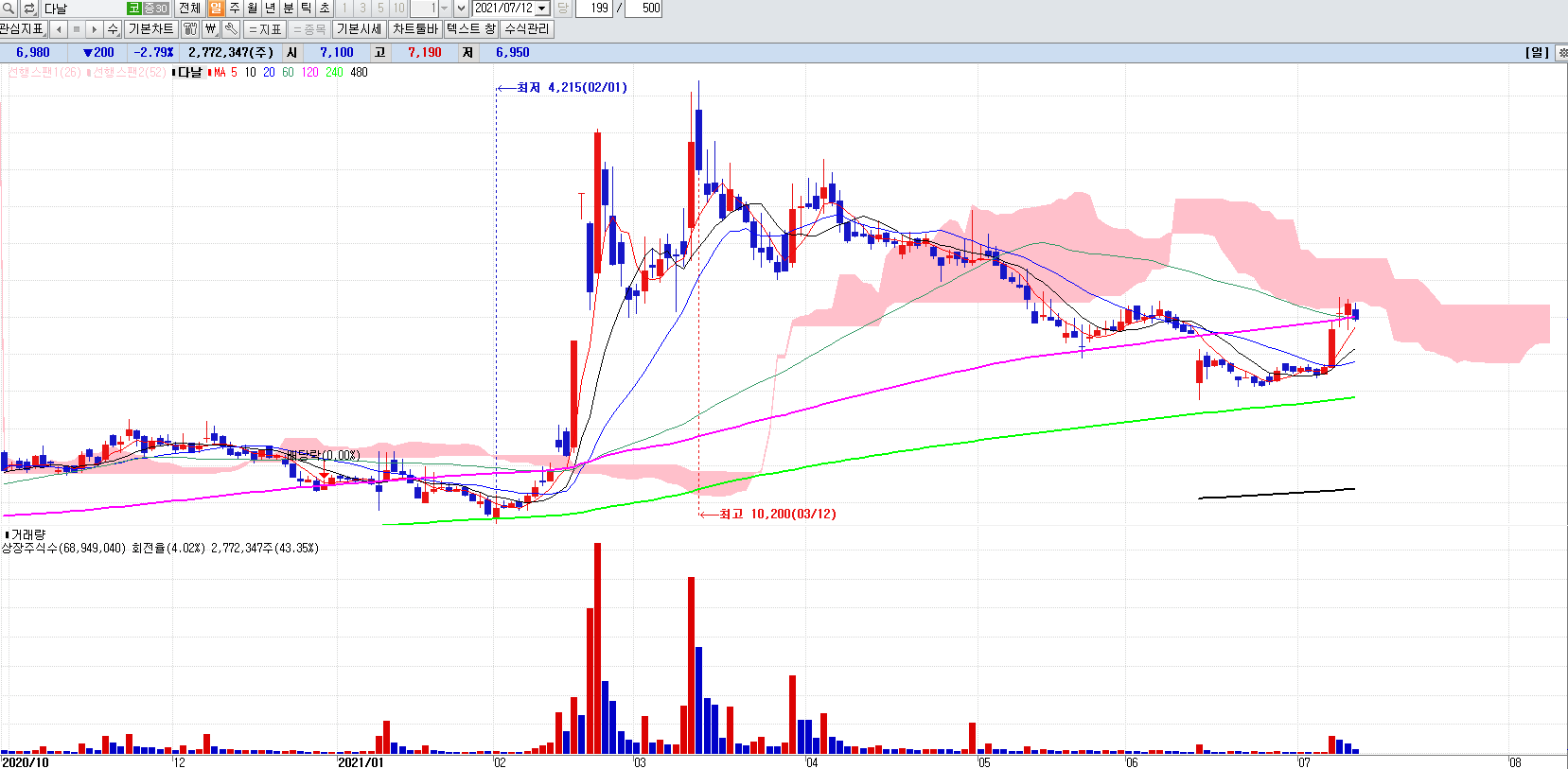Image resolution: width=1568 pixels, height=769 pixels.
Task: Expand the chevron dropdown beside interval
Action: pyautogui.click(x=462, y=8)
